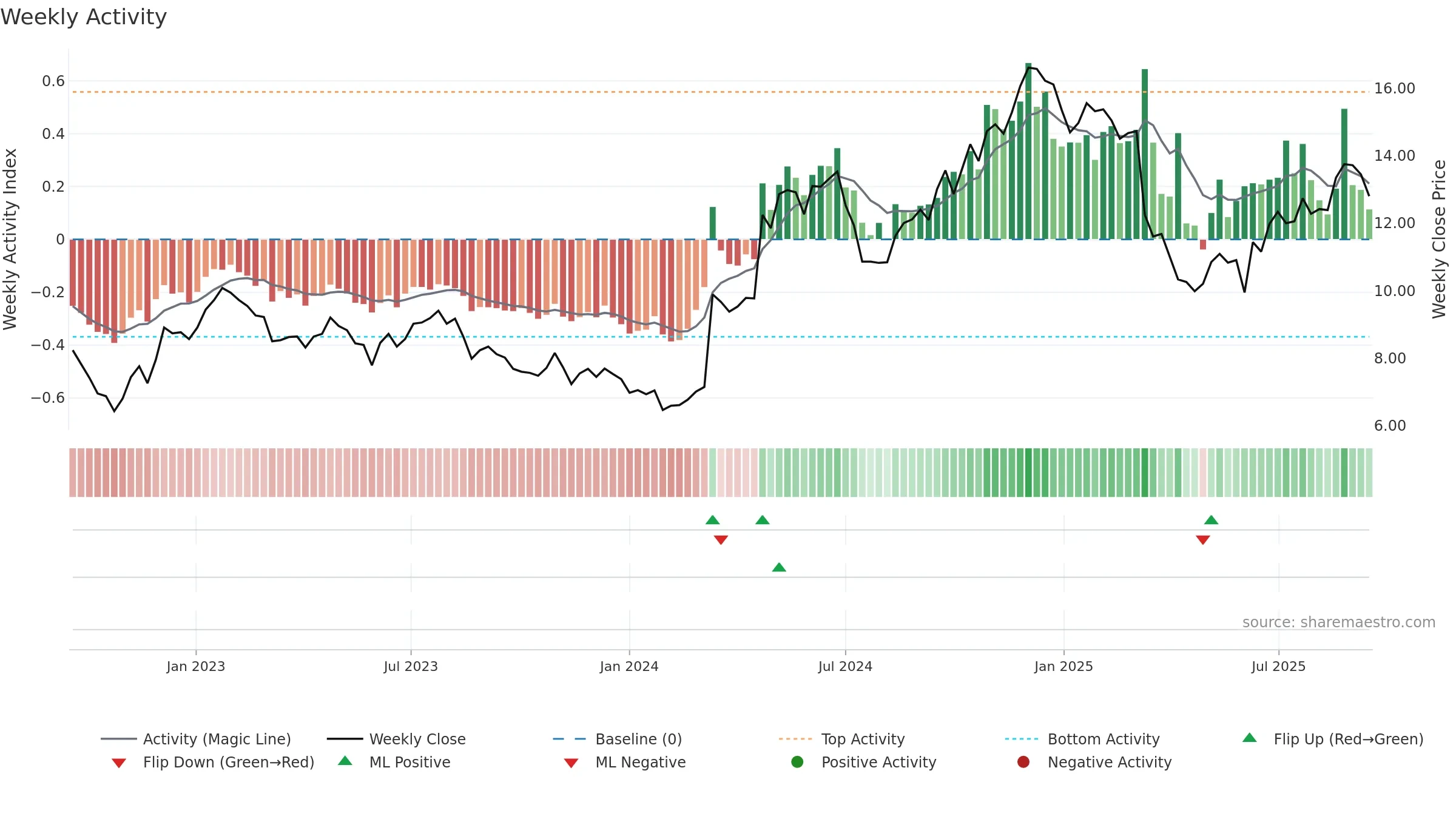The image size is (1456, 819).
Task: Click the −0.6 activity index axis label
Action: pyautogui.click(x=48, y=398)
